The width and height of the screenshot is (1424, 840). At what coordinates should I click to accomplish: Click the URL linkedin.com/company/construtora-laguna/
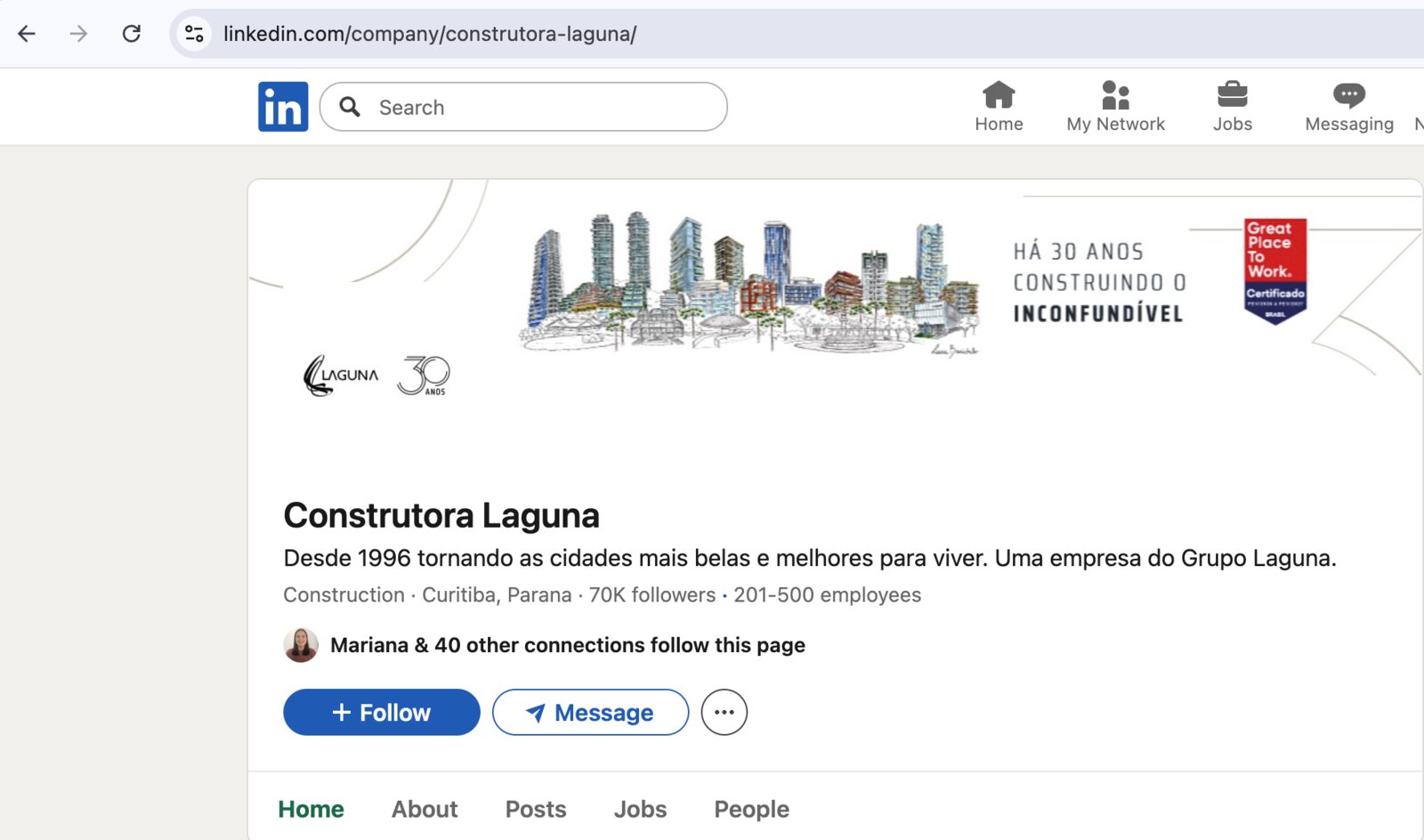click(430, 34)
